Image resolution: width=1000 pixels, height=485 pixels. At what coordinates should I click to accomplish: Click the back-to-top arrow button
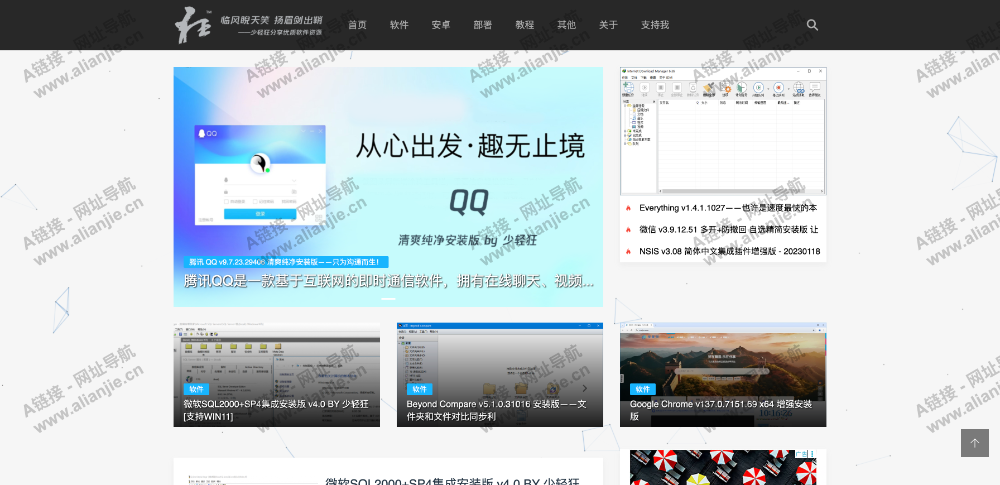coord(974,443)
